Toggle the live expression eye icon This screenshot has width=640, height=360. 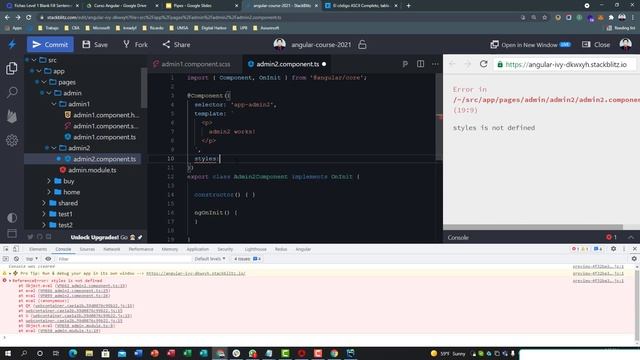click(x=48, y=259)
